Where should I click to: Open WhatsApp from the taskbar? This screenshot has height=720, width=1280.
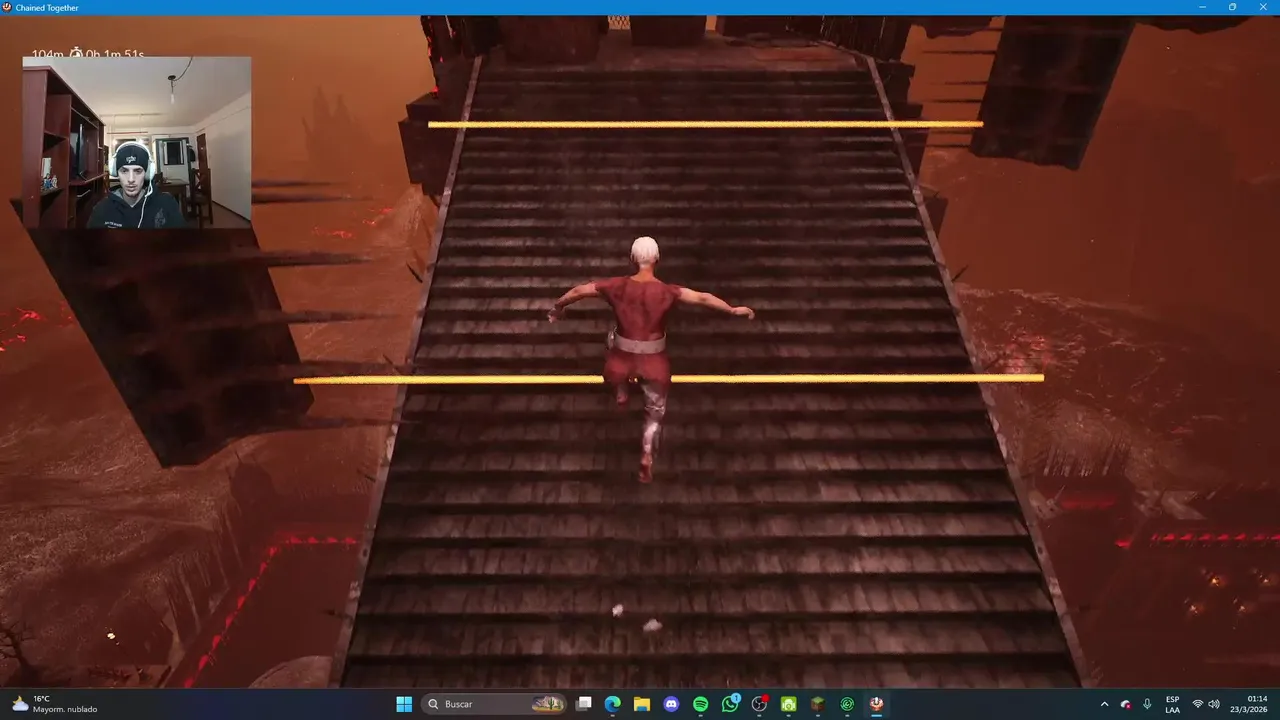(730, 704)
